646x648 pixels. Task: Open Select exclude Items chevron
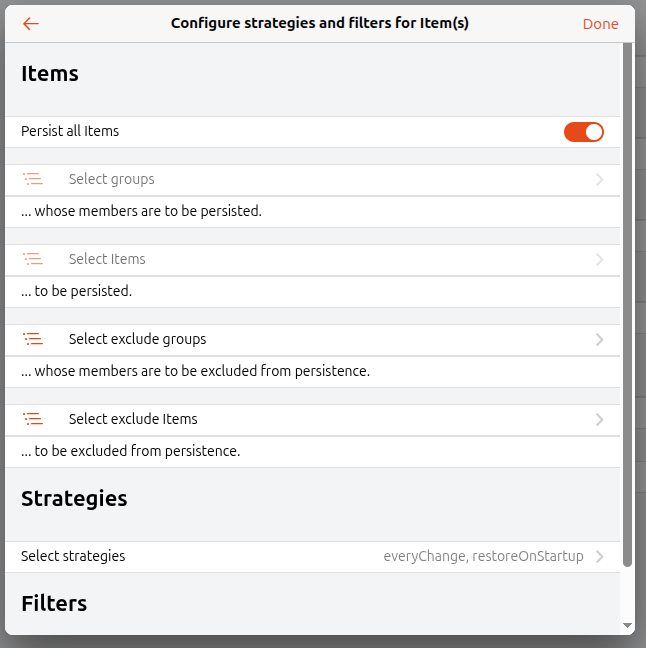(599, 420)
